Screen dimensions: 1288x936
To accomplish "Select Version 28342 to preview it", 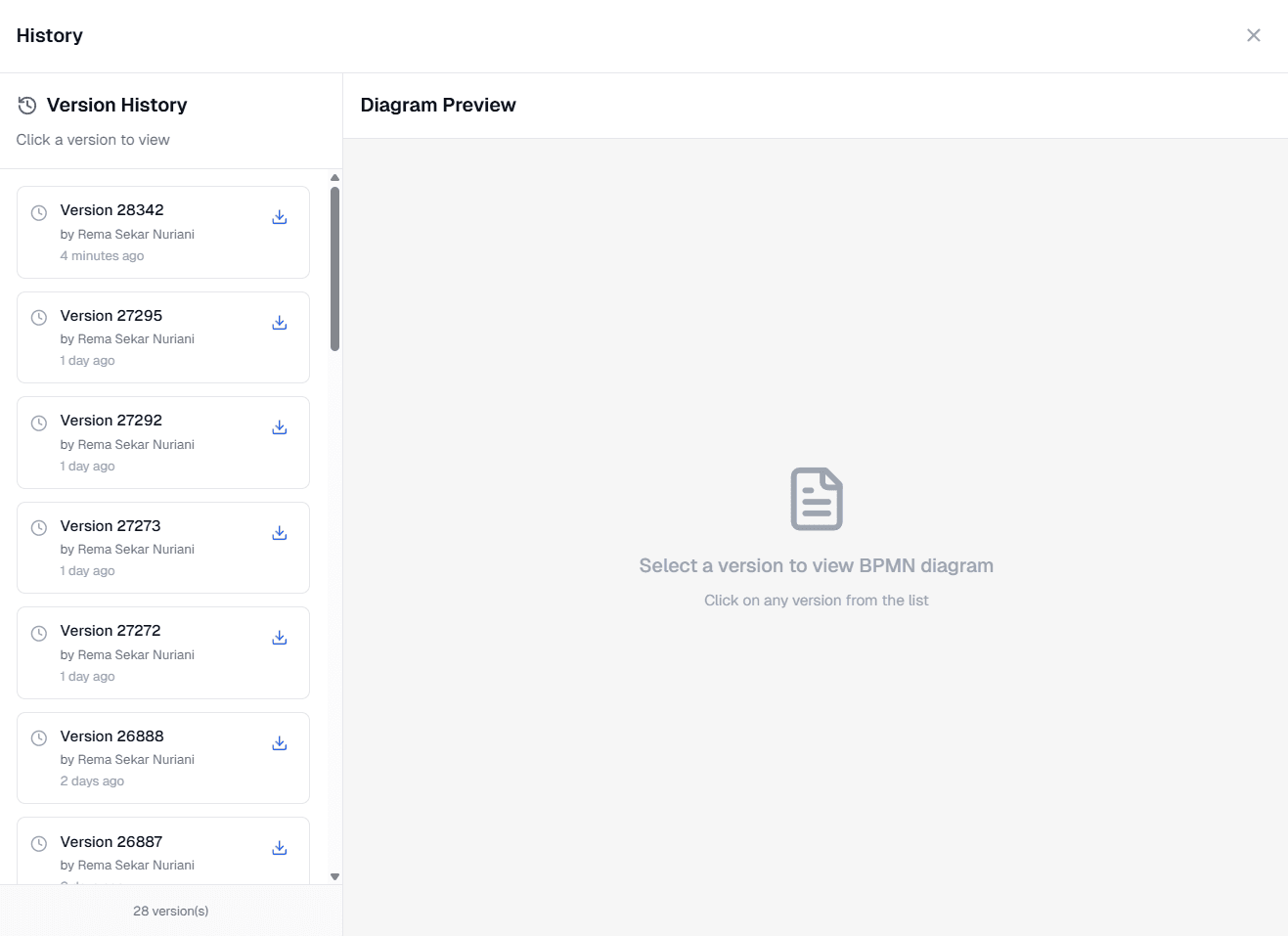I will [x=147, y=232].
